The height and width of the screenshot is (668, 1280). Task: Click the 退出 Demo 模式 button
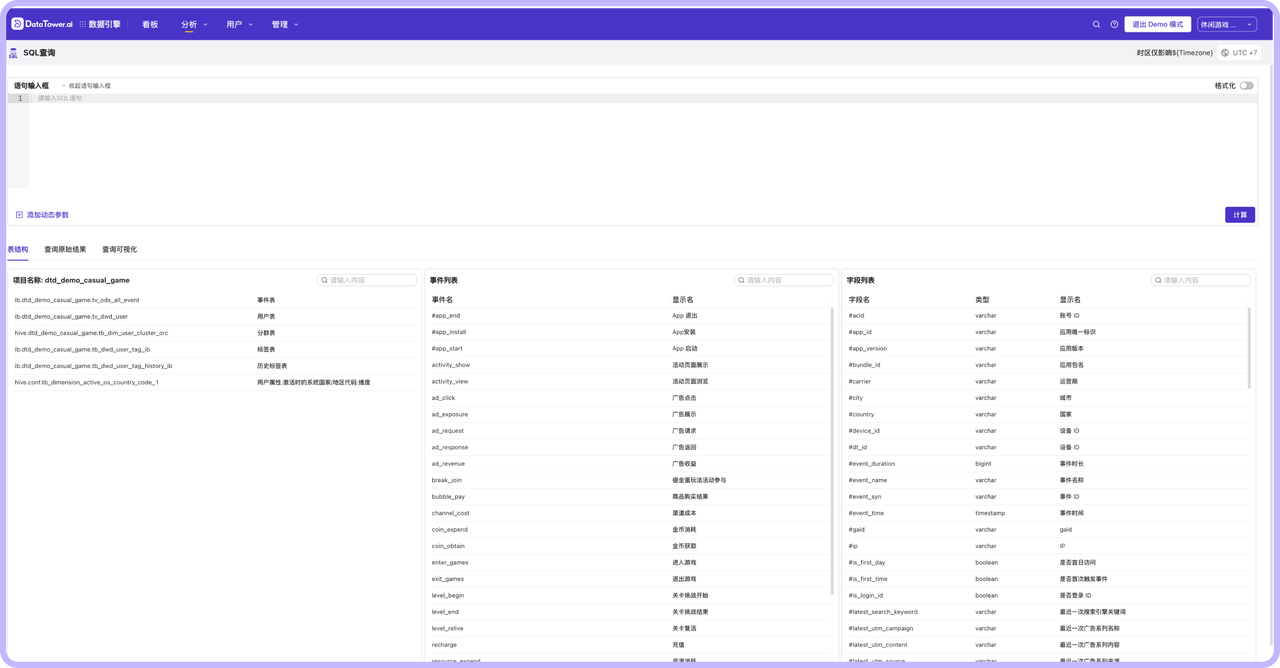point(1157,24)
